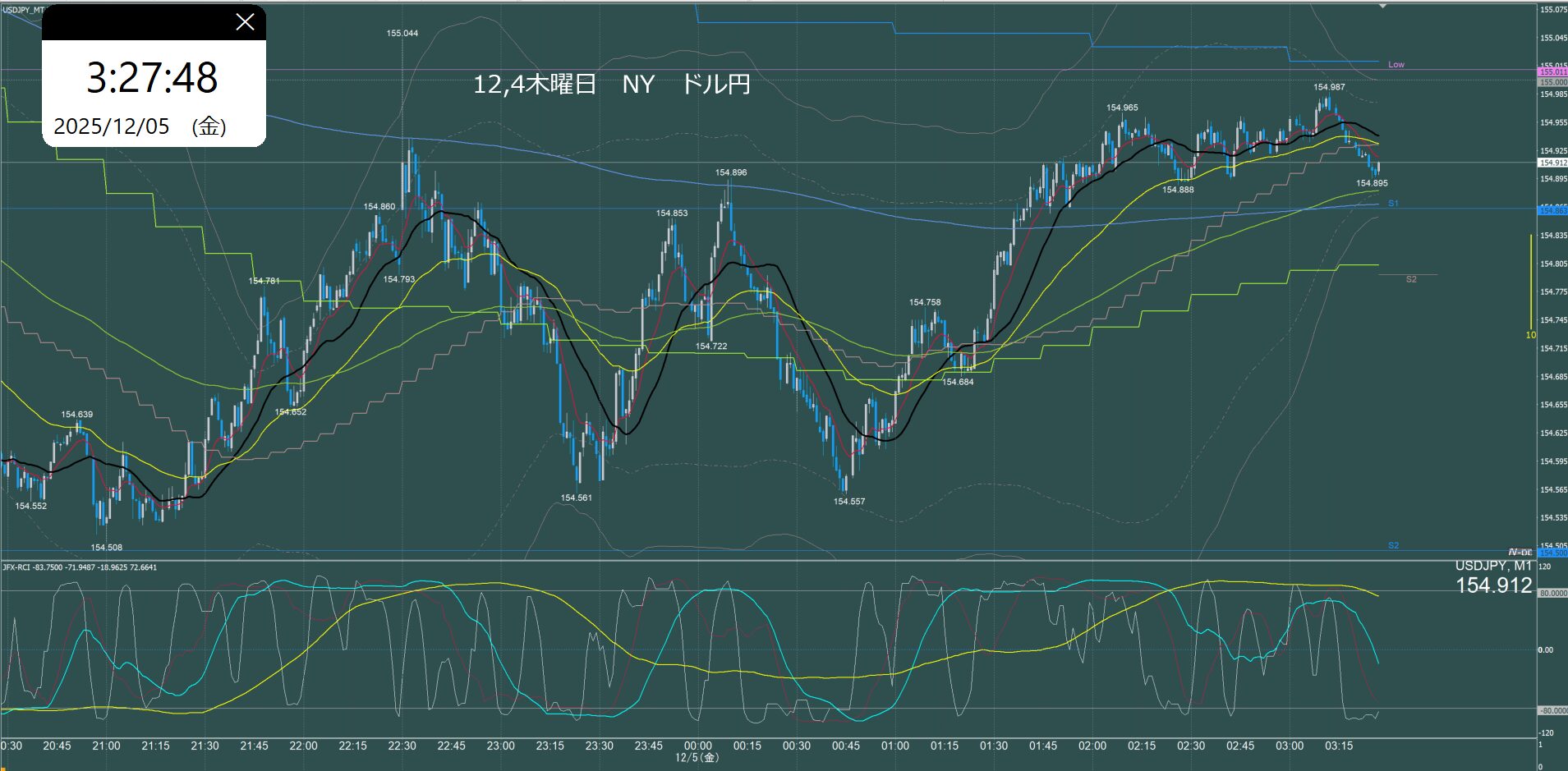
Task: Click the 80.0000 RCI level tag
Action: click(1552, 593)
